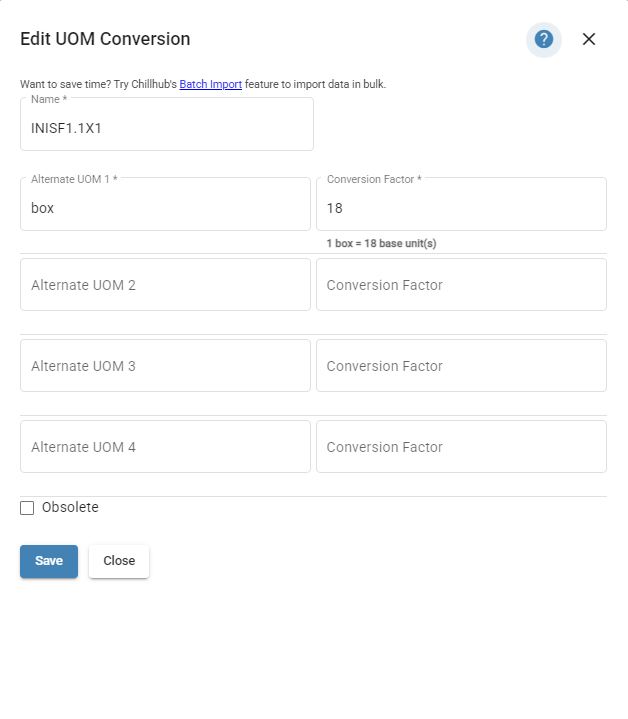Click the '1 box = 18 base unit(s)' hint
Image resolution: width=628 pixels, height=719 pixels.
click(381, 243)
